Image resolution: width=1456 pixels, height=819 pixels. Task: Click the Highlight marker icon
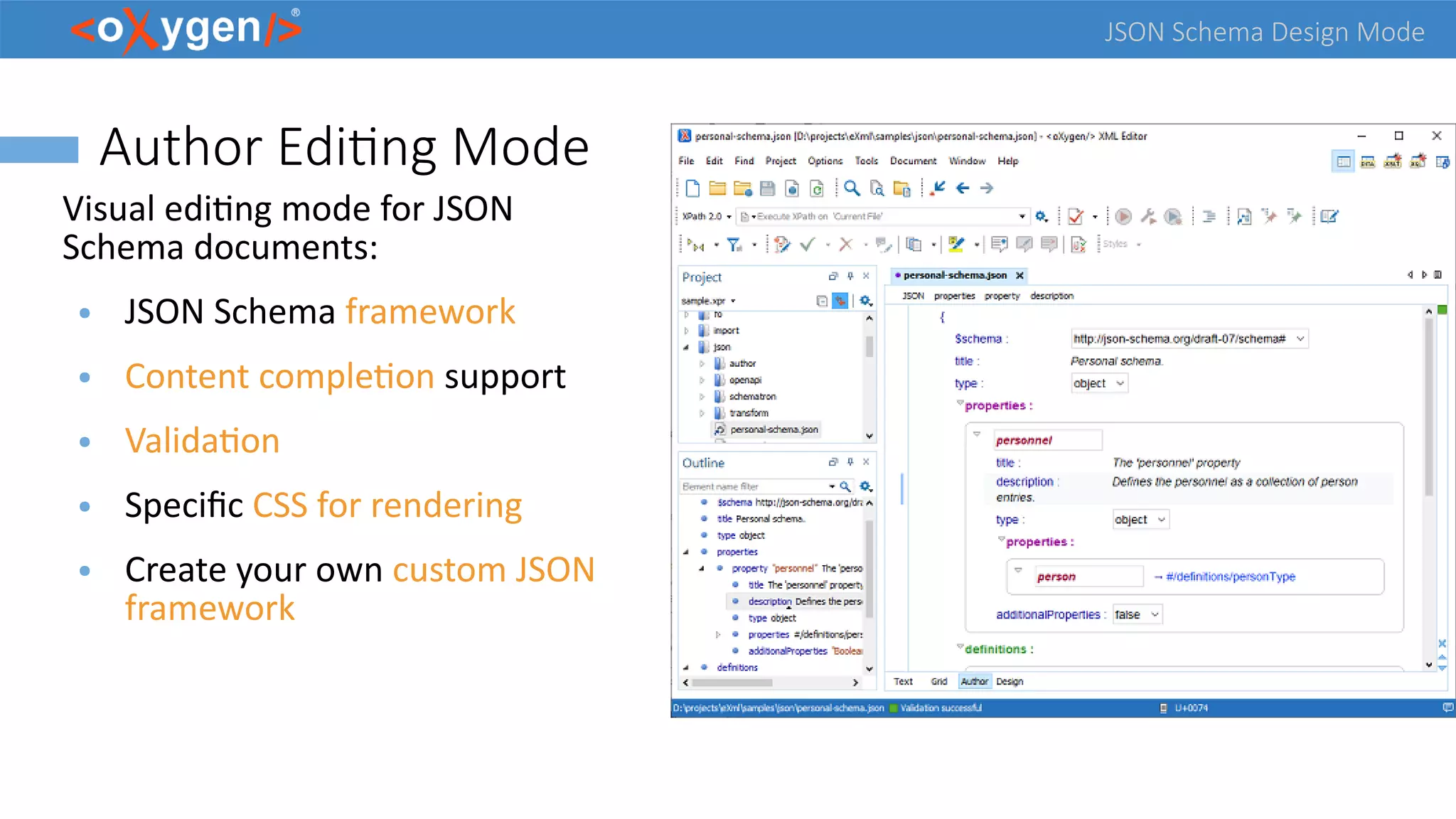[956, 245]
